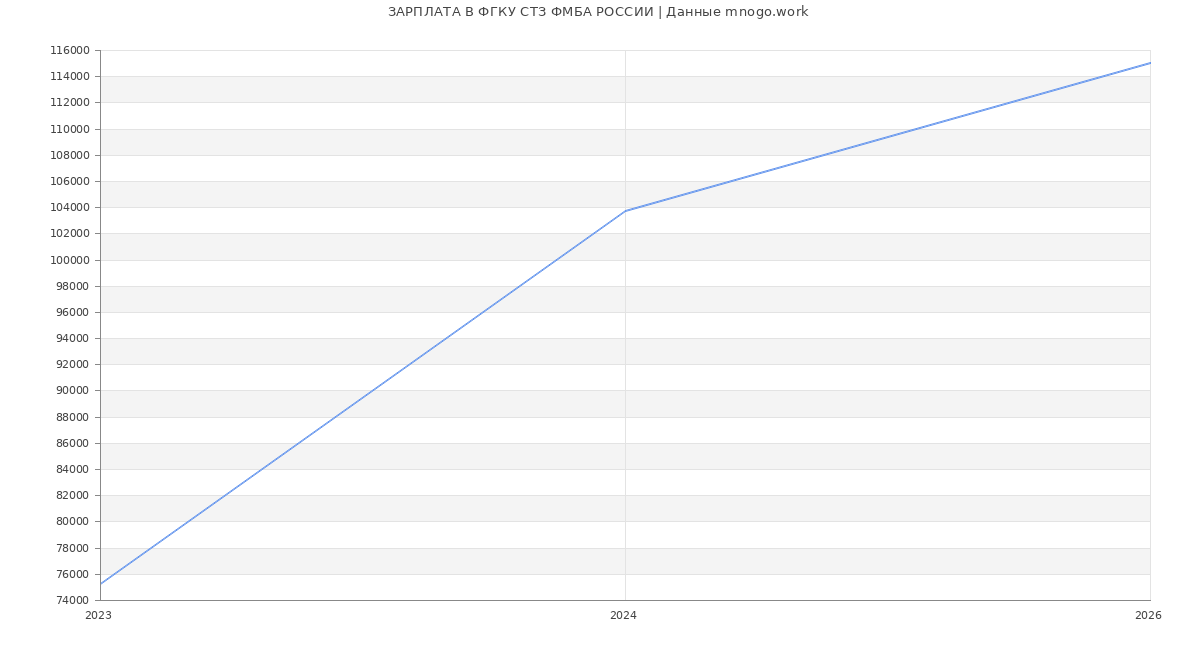
Task: Click the 116000 y-axis label
Action: pyautogui.click(x=70, y=51)
